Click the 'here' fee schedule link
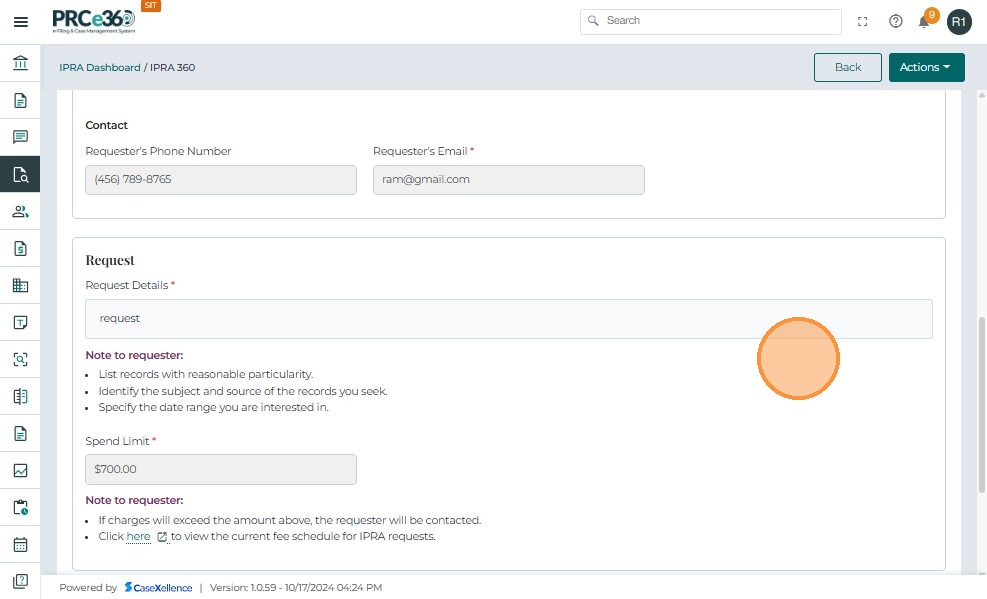987x599 pixels. pyautogui.click(x=138, y=537)
